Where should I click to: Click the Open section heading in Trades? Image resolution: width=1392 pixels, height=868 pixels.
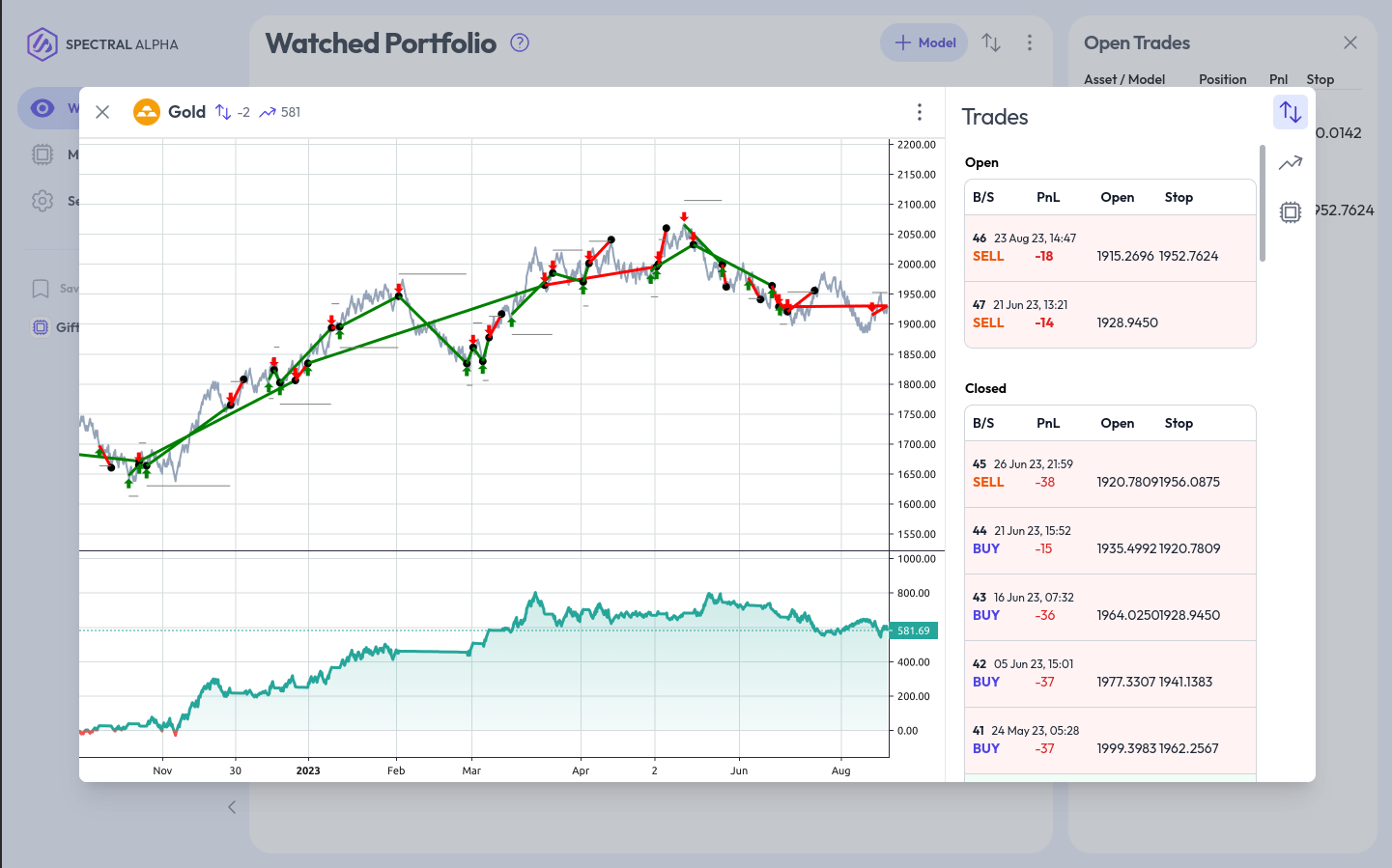coord(981,162)
